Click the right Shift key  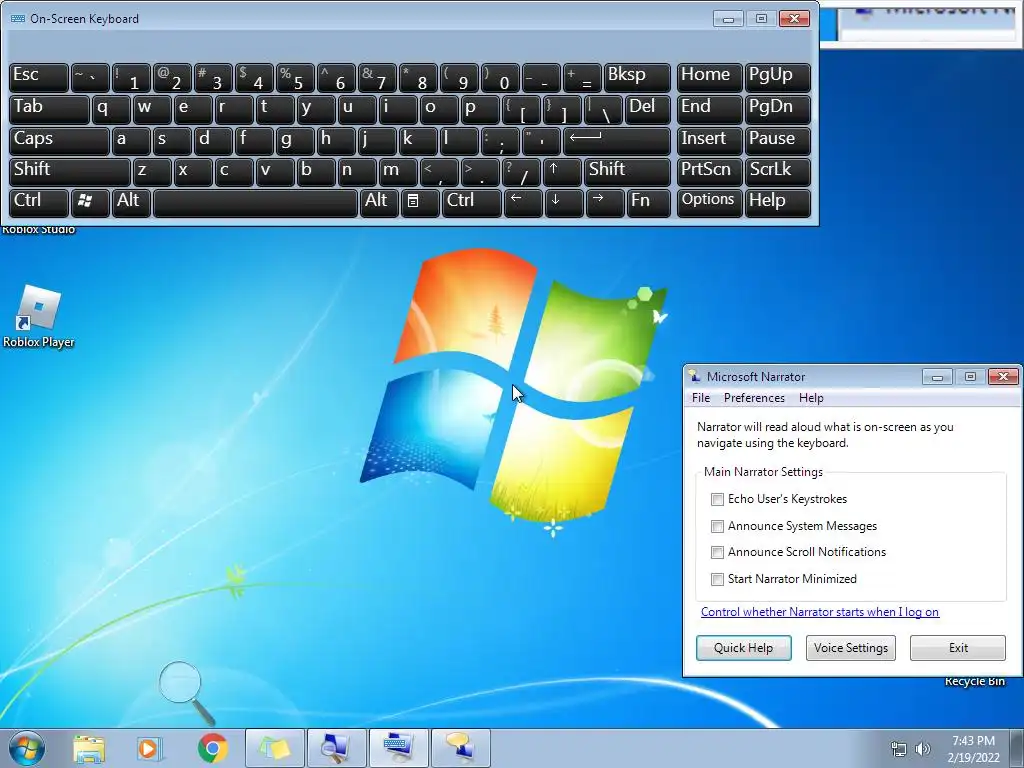tap(627, 172)
